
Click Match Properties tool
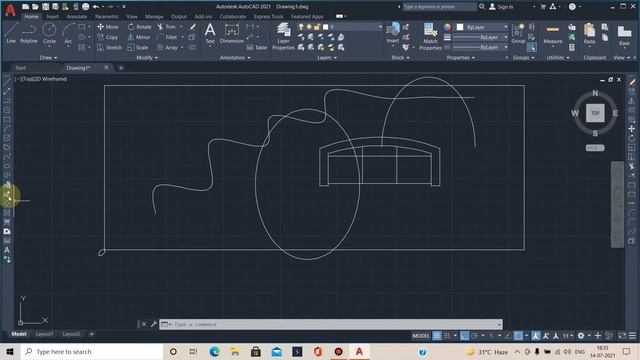pos(430,37)
